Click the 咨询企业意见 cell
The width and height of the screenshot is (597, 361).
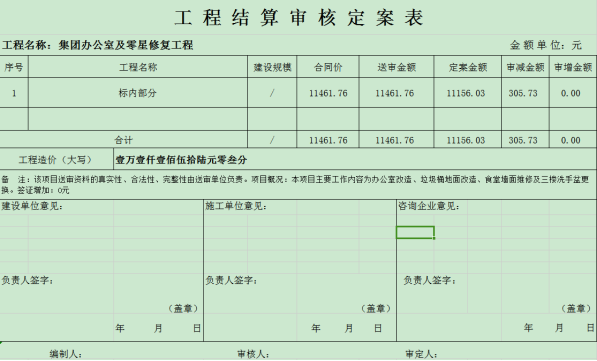point(429,206)
